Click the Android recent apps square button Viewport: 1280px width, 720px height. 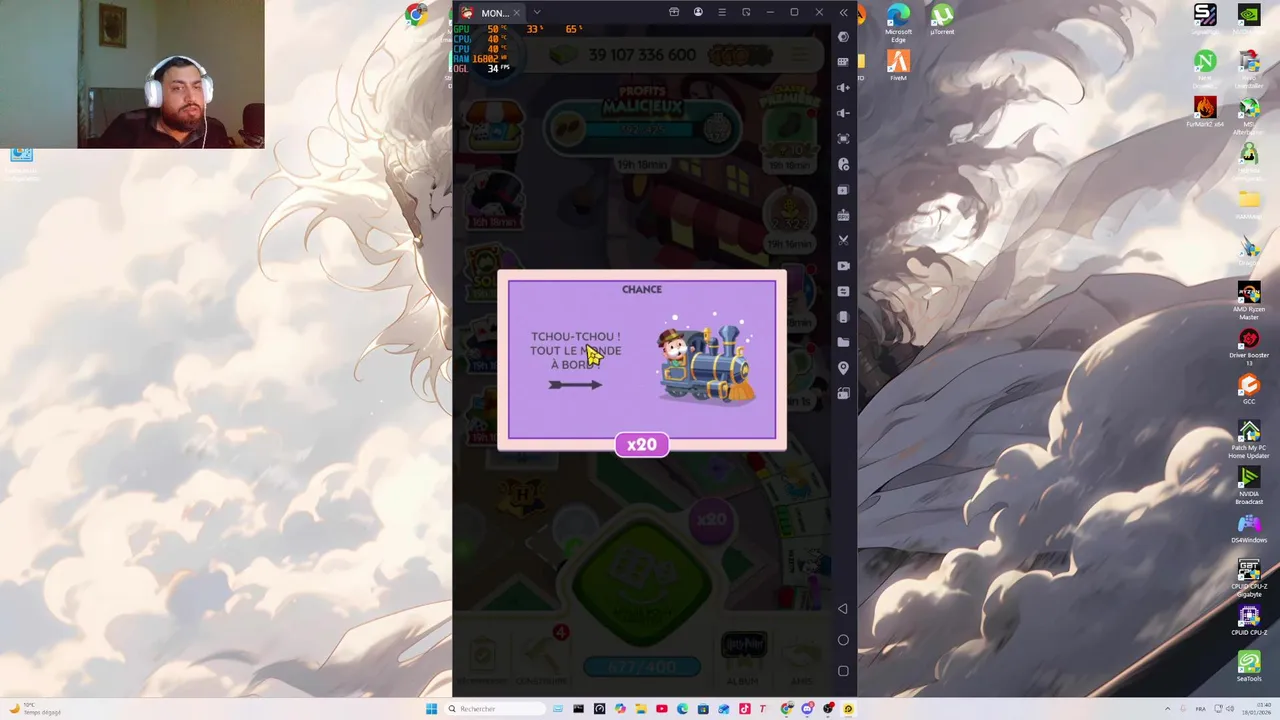point(843,671)
